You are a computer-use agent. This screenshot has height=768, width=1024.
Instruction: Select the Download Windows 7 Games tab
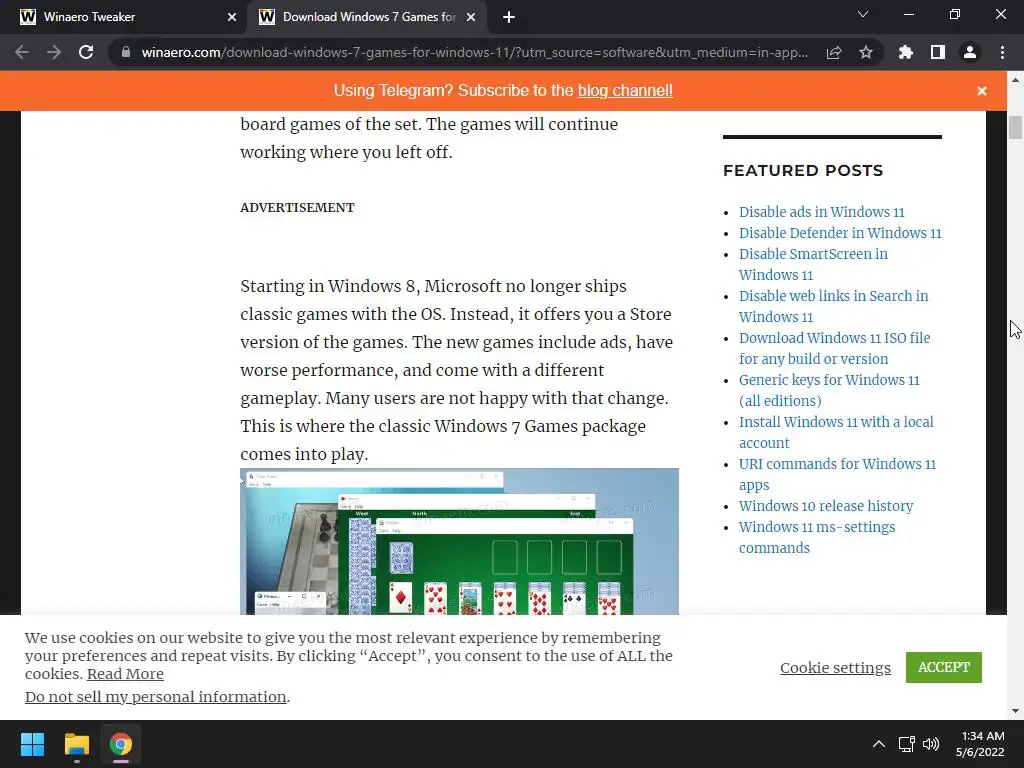click(x=367, y=17)
